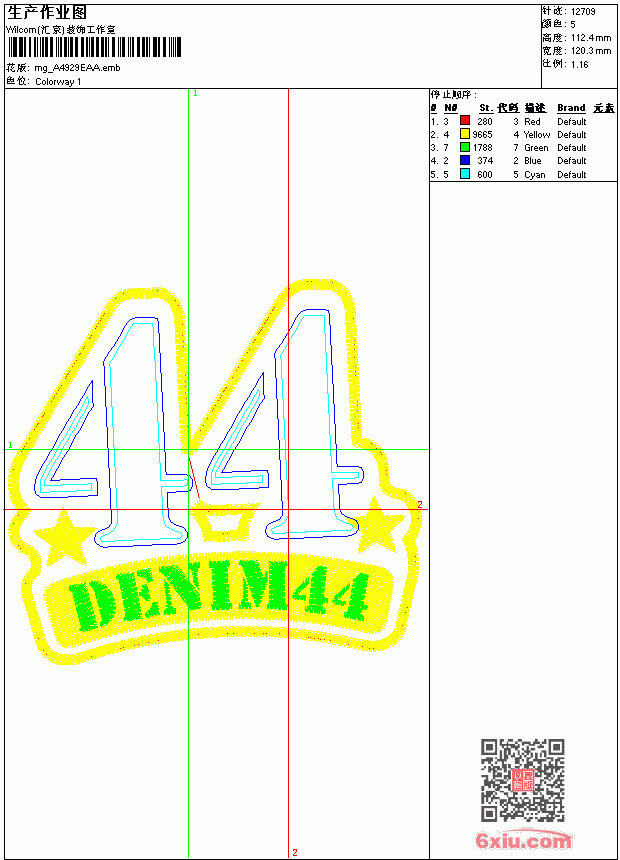620x860 pixels.
Task: Click the St. stitch count column header
Action: [486, 108]
